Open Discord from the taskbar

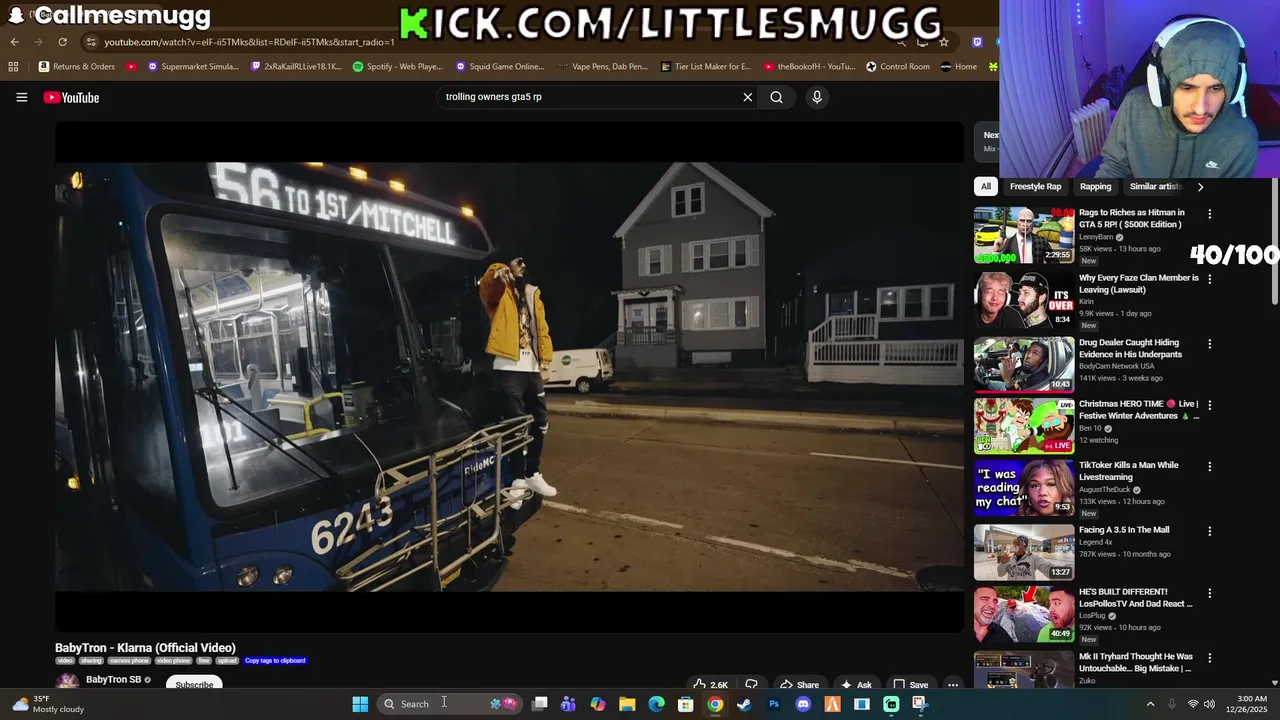803,704
